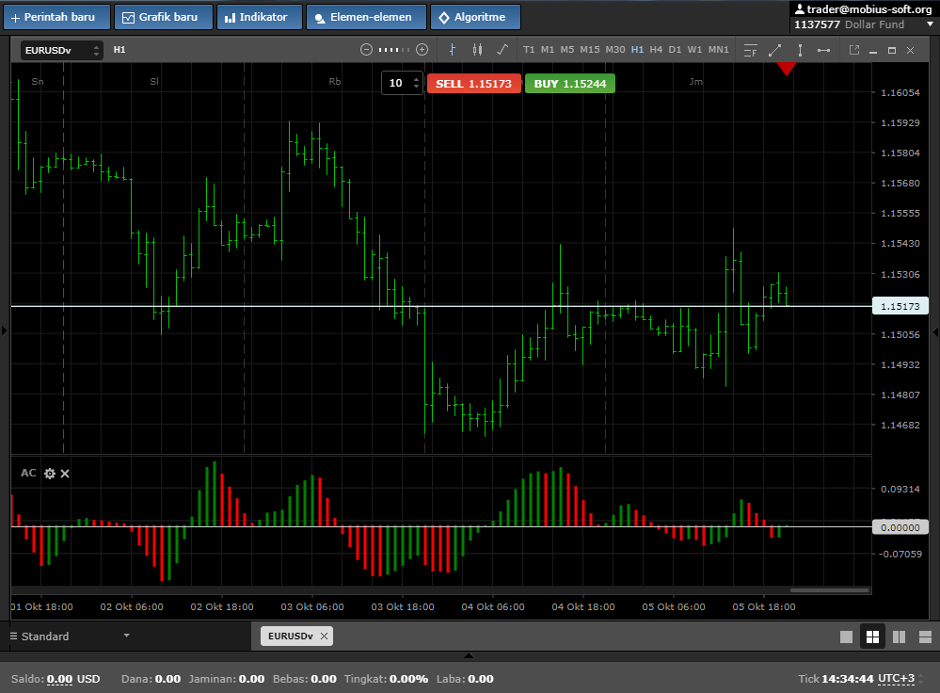The image size is (940, 693).
Task: Switch chart to bar style
Action: (453, 50)
